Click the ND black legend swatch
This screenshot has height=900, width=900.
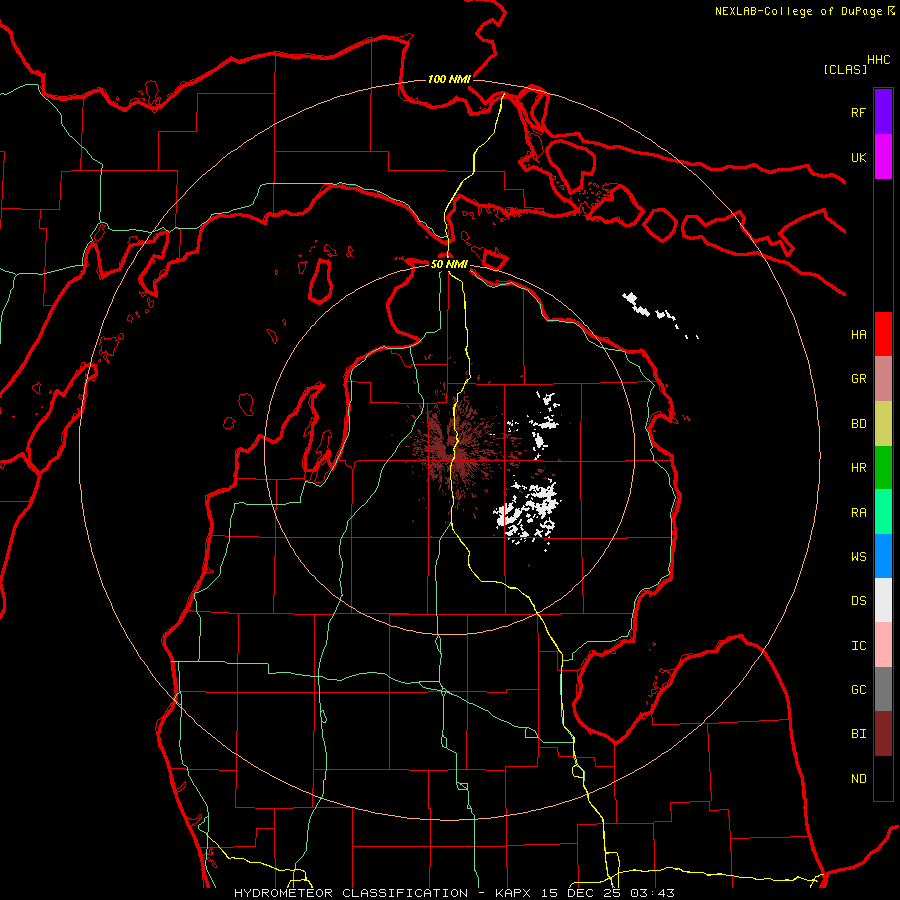coord(883,778)
